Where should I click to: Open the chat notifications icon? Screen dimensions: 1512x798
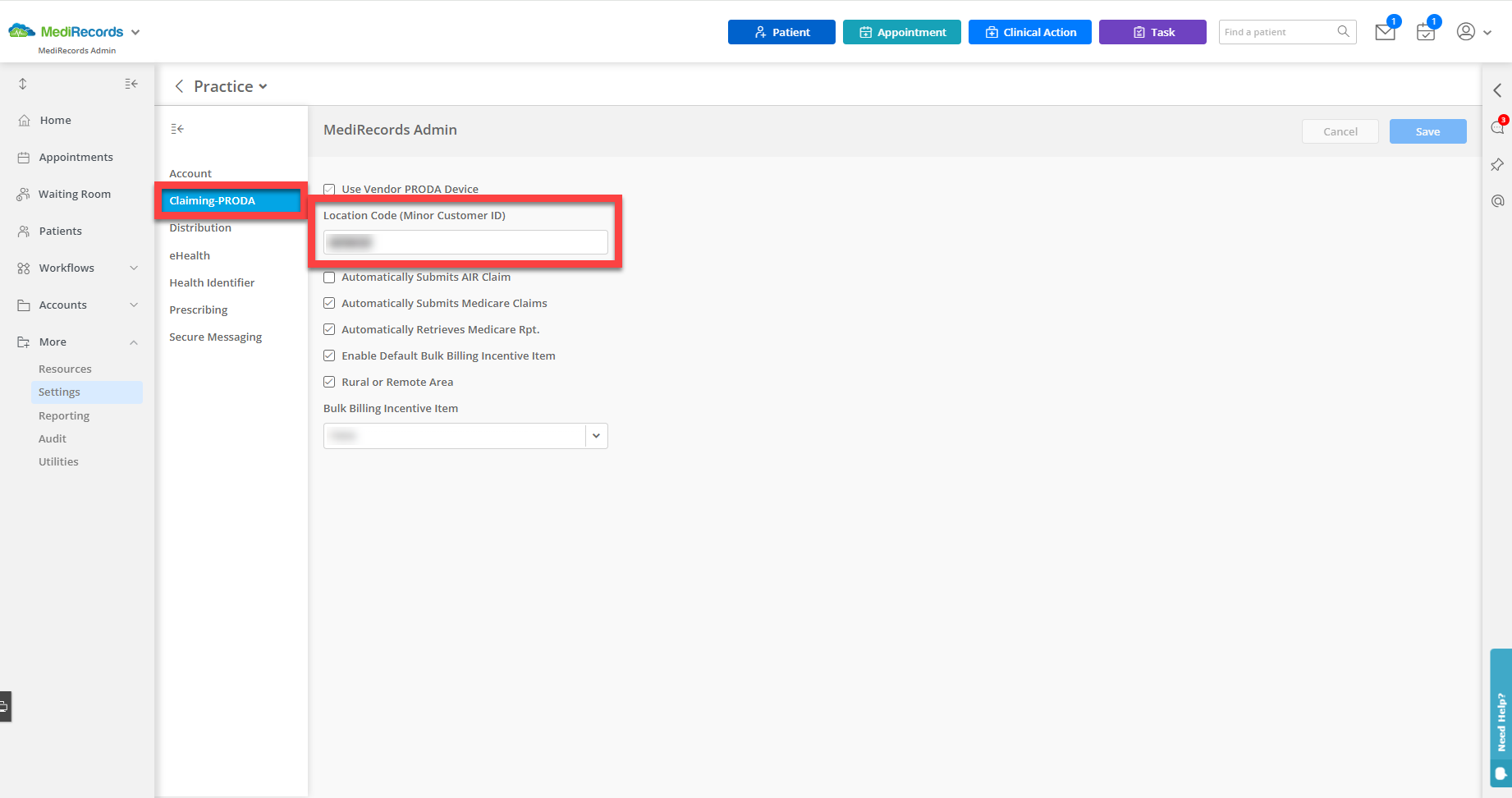(1498, 127)
